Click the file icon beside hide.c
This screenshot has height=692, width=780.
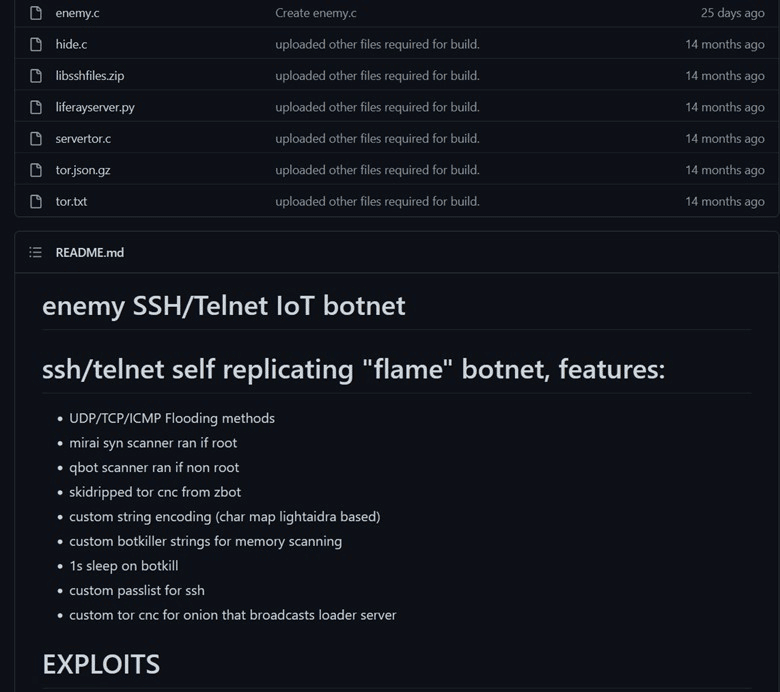(36, 44)
